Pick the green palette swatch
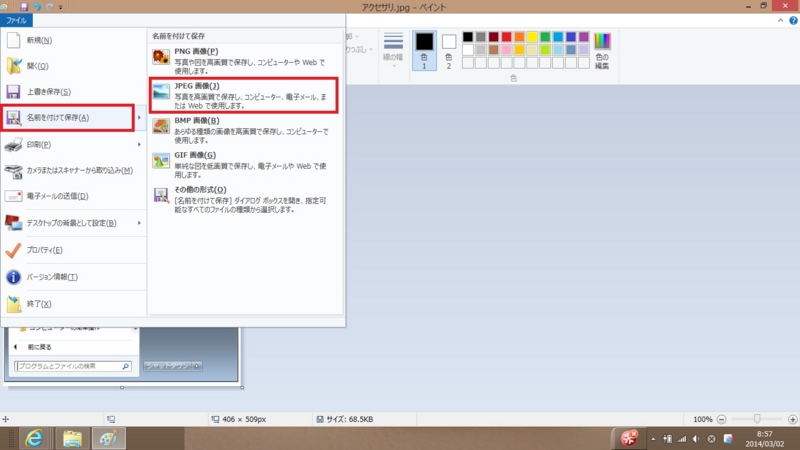This screenshot has width=800, height=450. click(x=545, y=37)
